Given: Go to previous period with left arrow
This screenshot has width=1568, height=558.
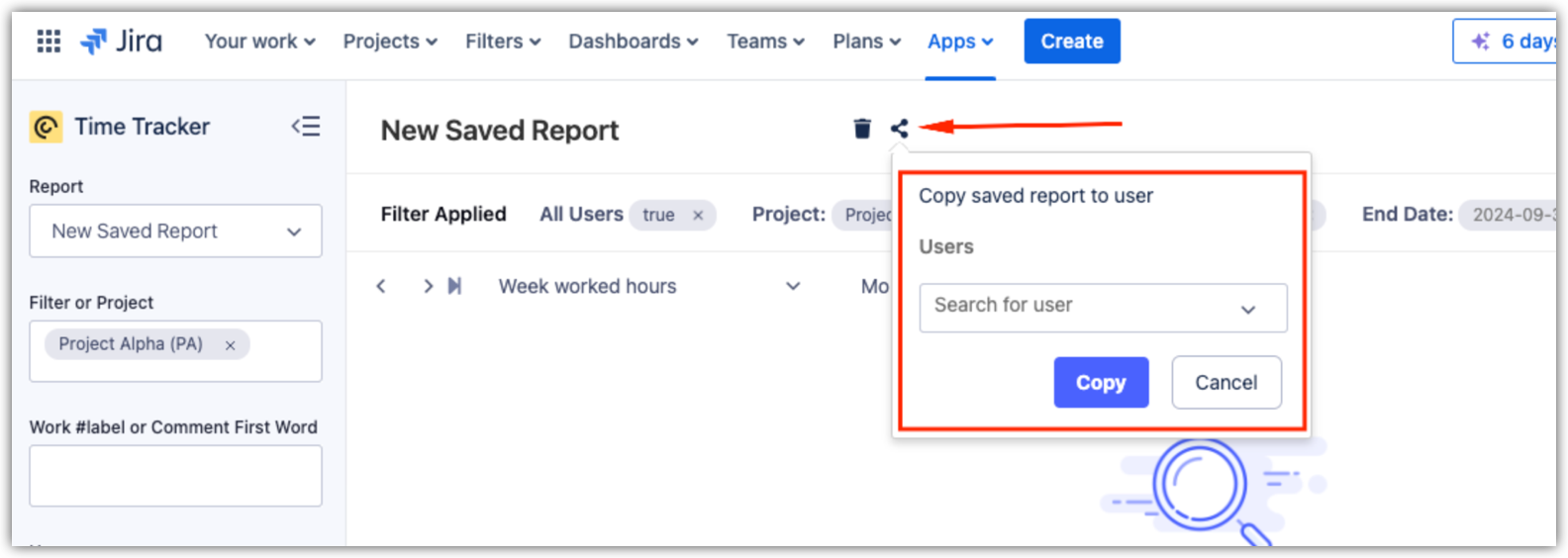Looking at the screenshot, I should pos(381,286).
